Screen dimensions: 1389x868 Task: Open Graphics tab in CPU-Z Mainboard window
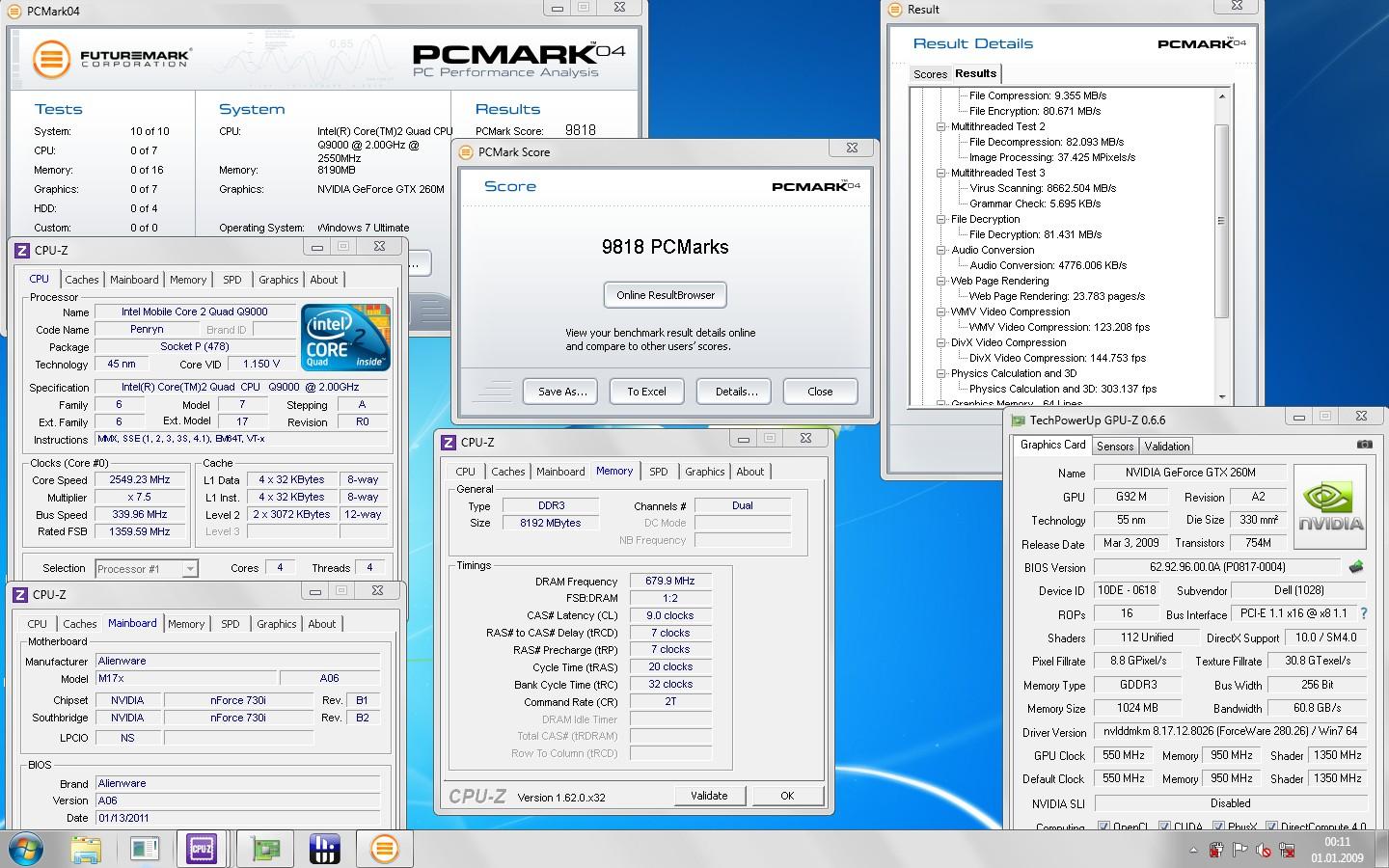pos(276,624)
